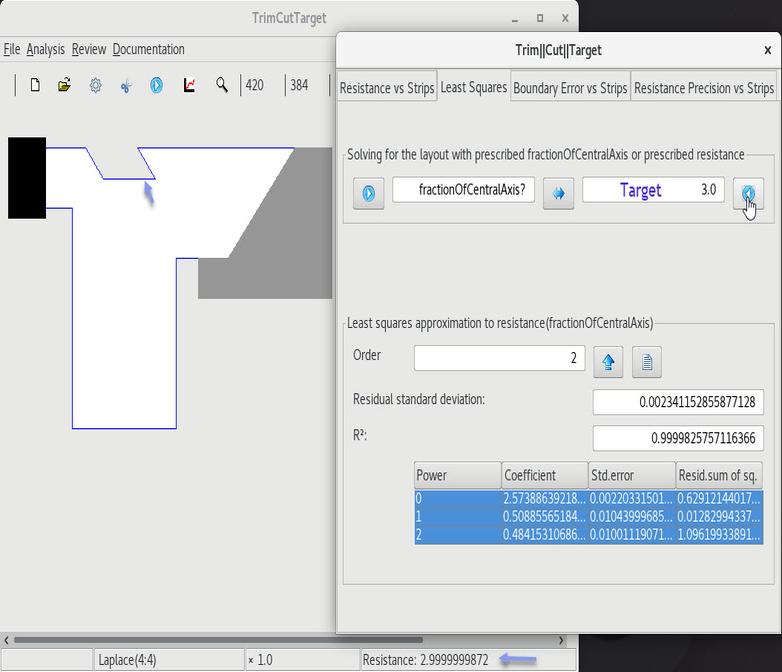Click the open folder toolbar icon
The height and width of the screenshot is (672, 782).
coord(65,86)
